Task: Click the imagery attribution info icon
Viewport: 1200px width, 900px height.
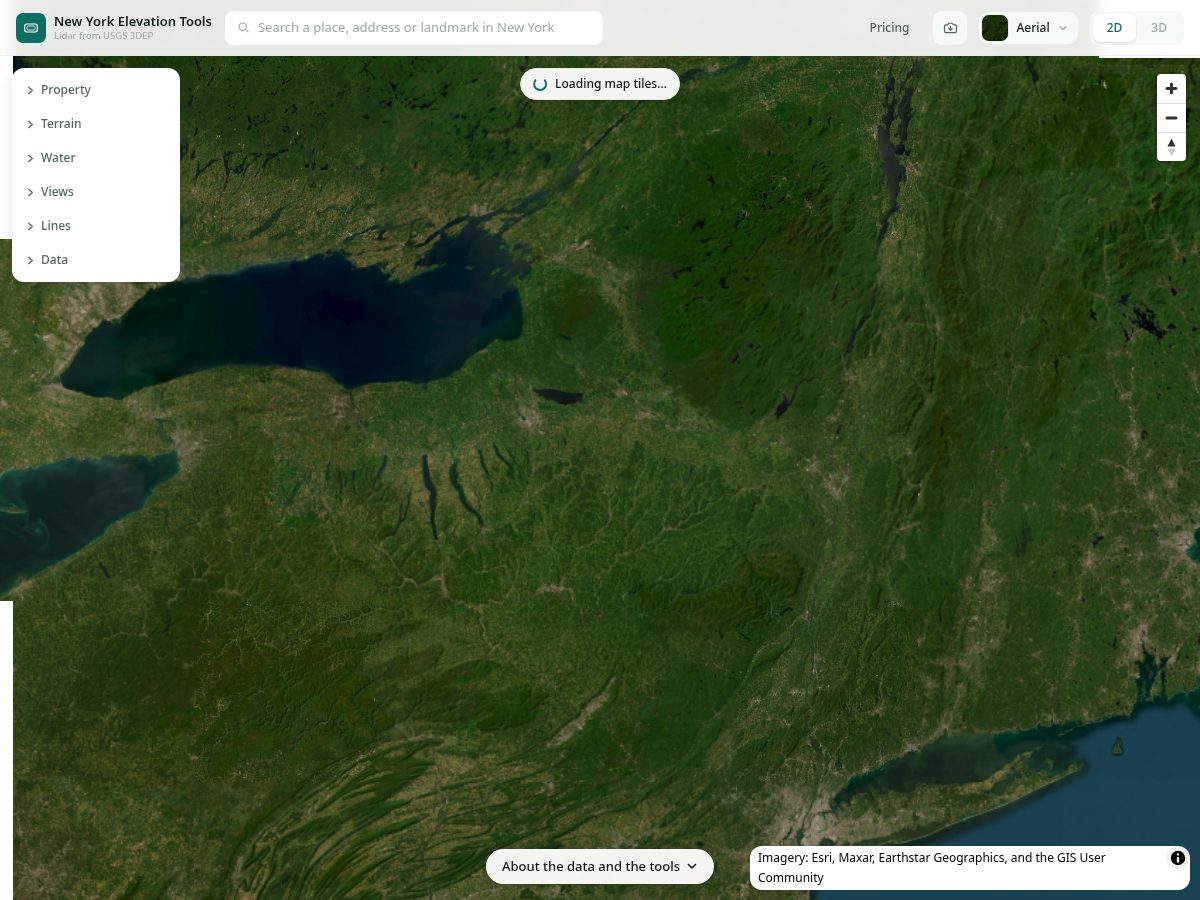Action: click(1178, 858)
